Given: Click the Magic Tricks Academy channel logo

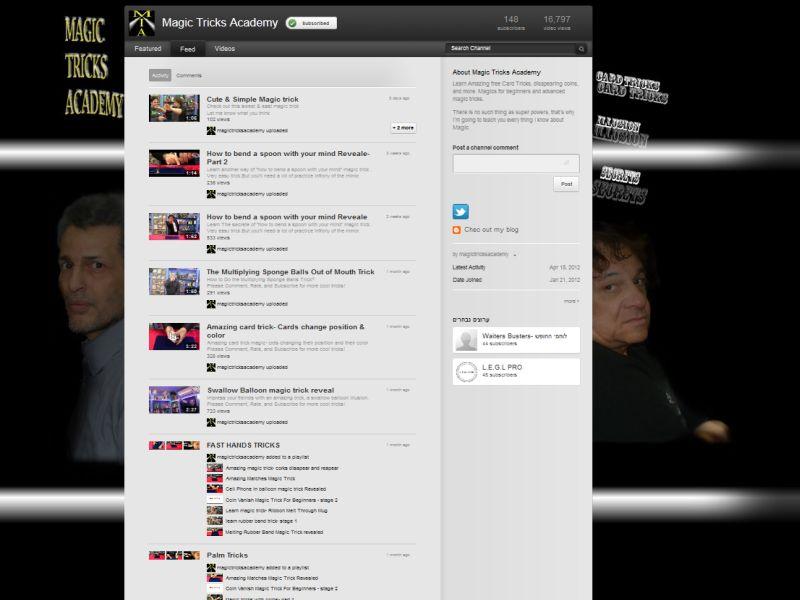Looking at the screenshot, I should 141,23.
